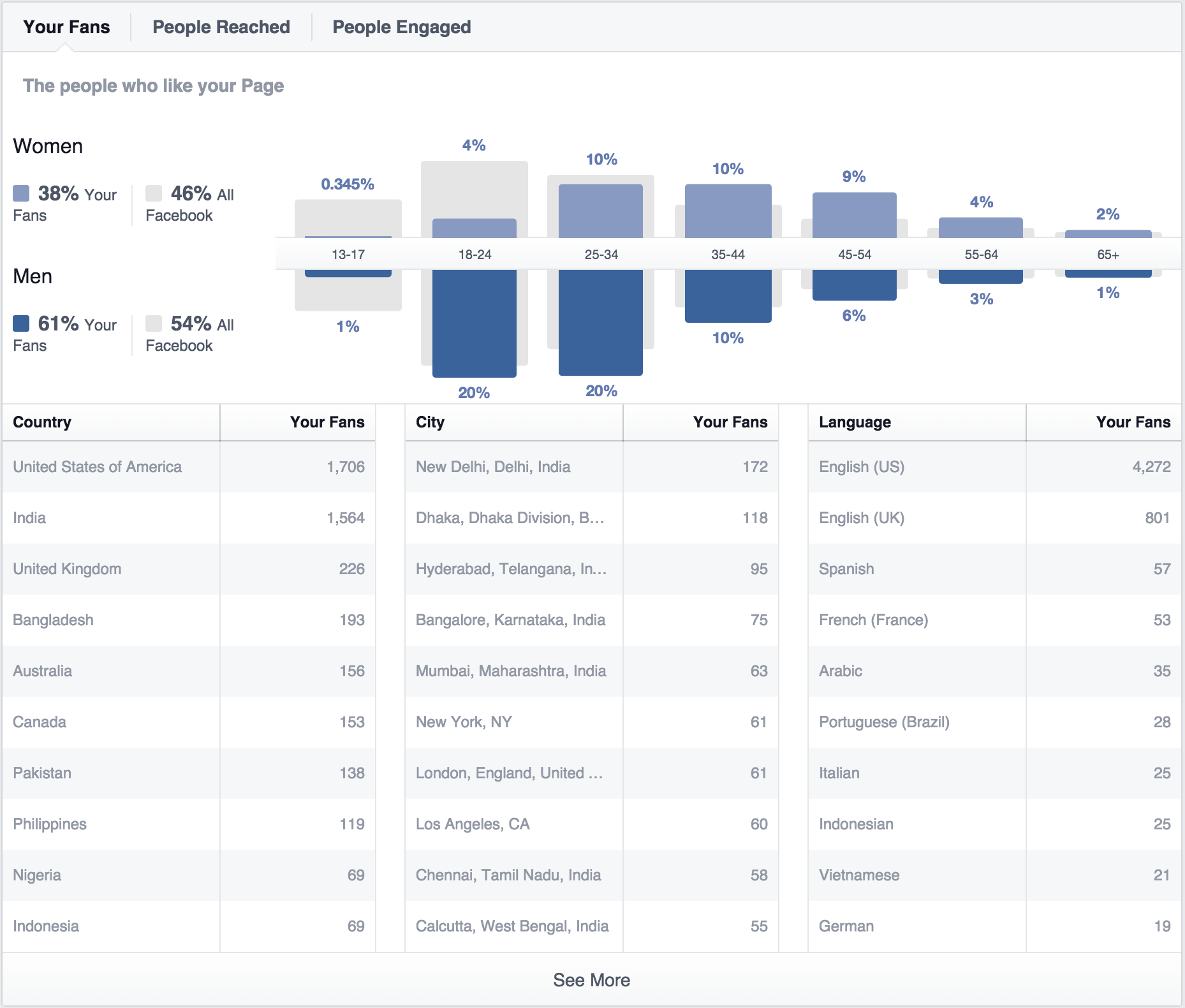Select the Canada row
The height and width of the screenshot is (1008, 1185).
tap(189, 722)
